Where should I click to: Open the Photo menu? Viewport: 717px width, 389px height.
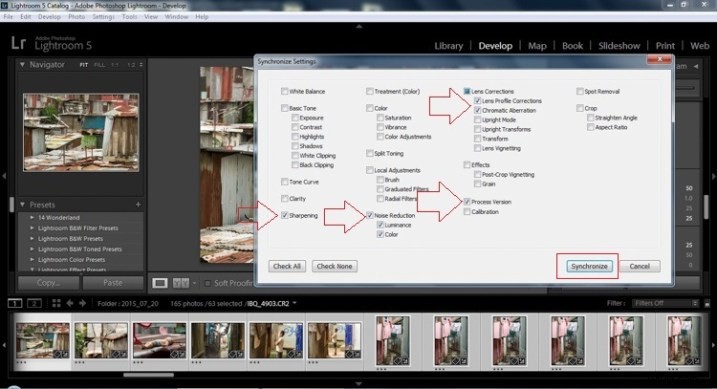(76, 16)
